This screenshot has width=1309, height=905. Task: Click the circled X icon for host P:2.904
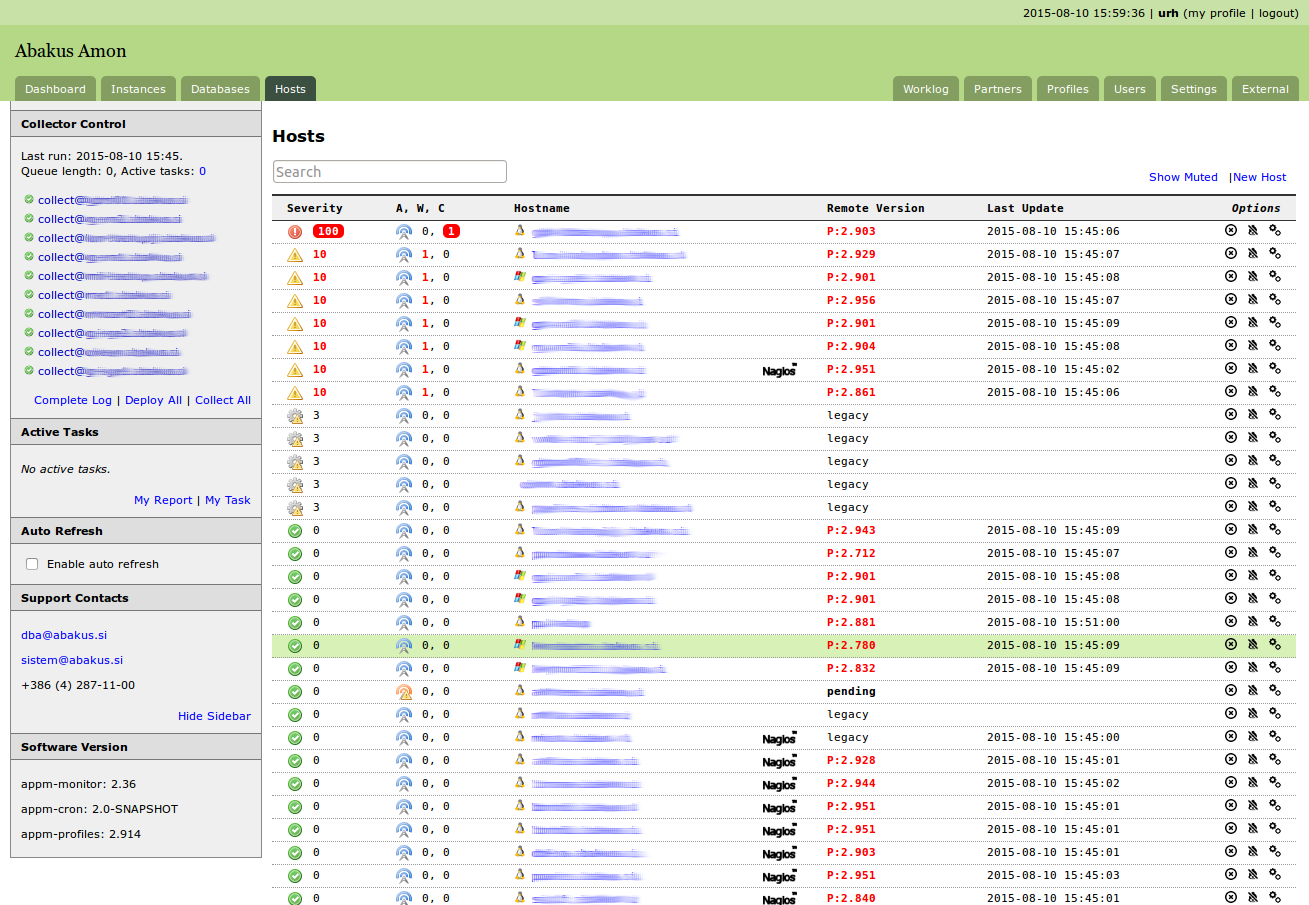(x=1231, y=345)
